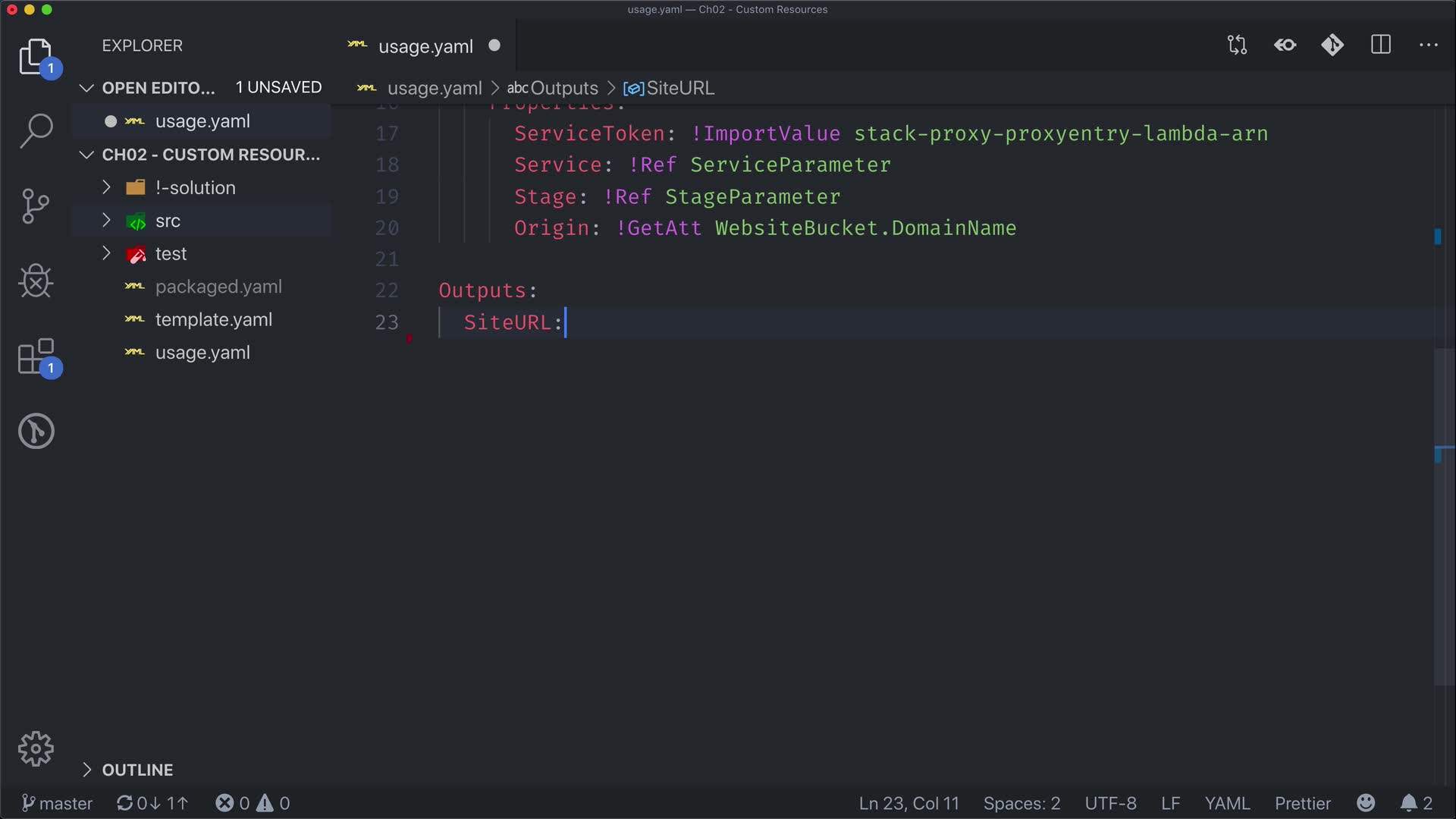Screen dimensions: 1456x819
Task: Change language mode YAML in status bar
Action: pyautogui.click(x=1226, y=803)
